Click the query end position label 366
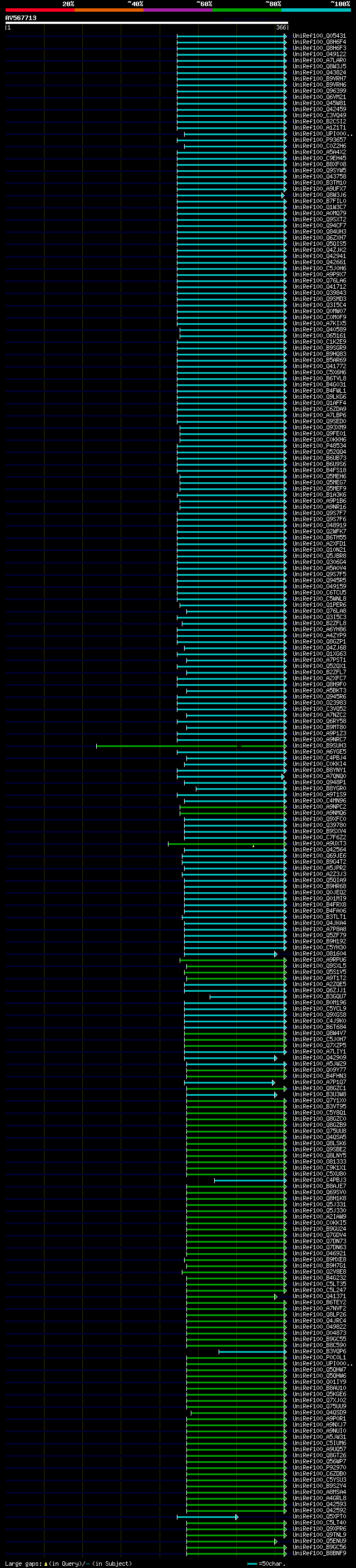 tap(281, 27)
